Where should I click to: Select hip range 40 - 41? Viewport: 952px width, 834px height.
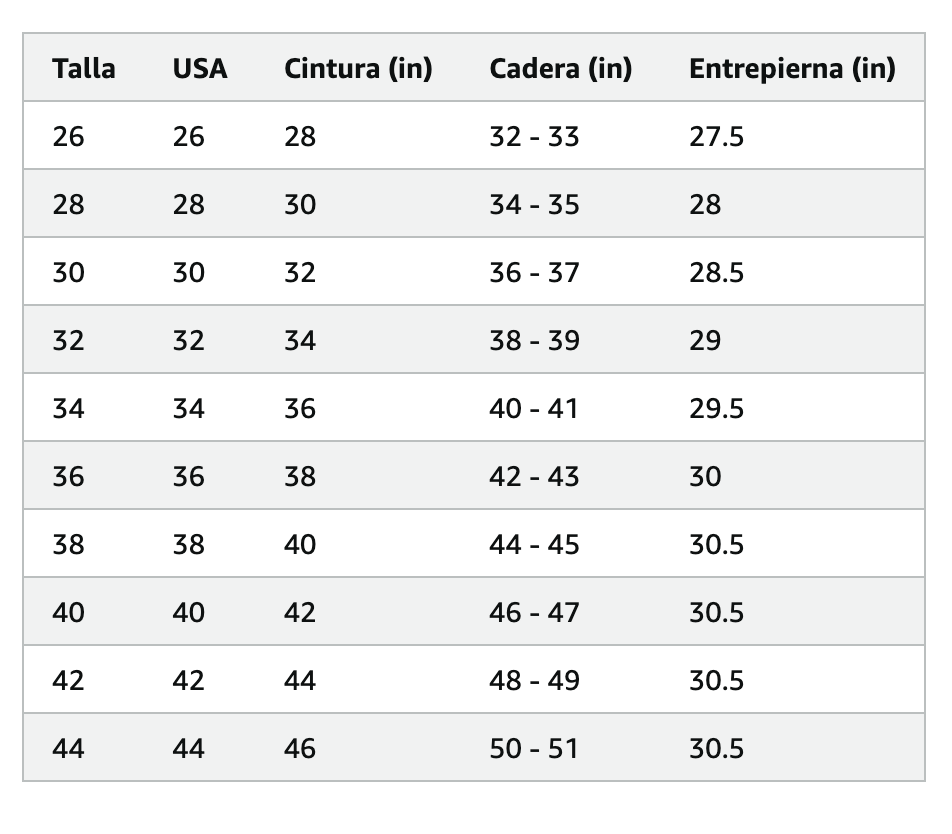tap(534, 409)
